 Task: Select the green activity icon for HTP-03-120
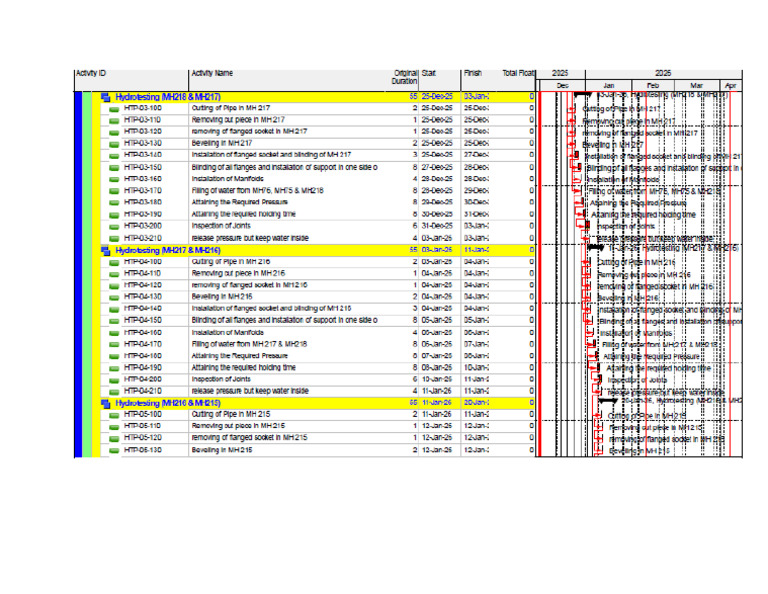click(x=114, y=132)
